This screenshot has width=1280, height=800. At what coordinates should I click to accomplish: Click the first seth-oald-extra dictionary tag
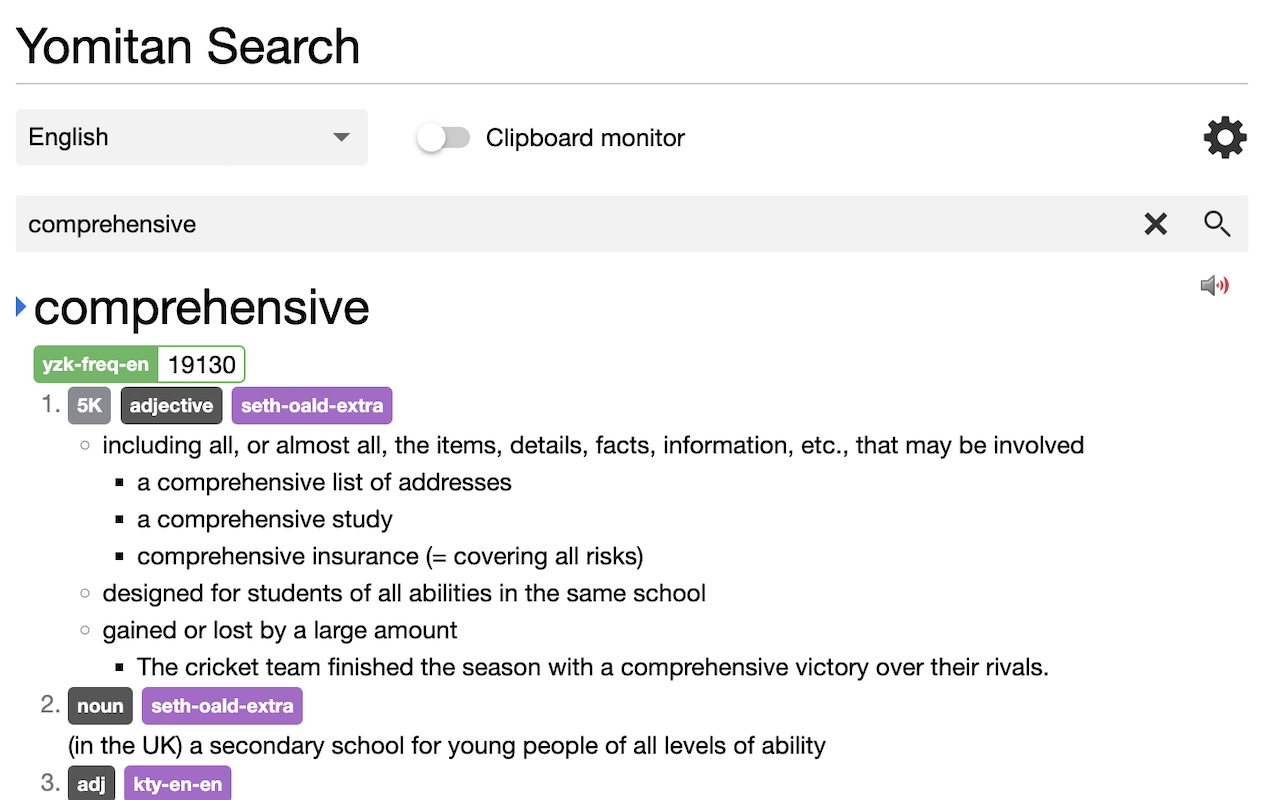click(312, 406)
